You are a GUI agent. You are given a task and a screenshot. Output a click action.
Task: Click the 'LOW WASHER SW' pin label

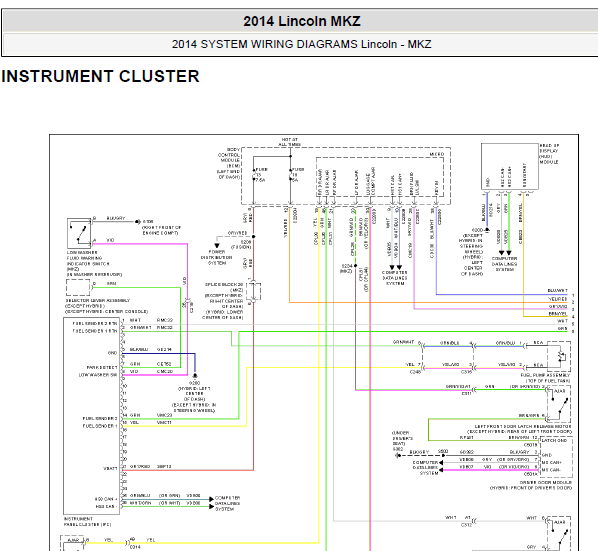pyautogui.click(x=98, y=375)
